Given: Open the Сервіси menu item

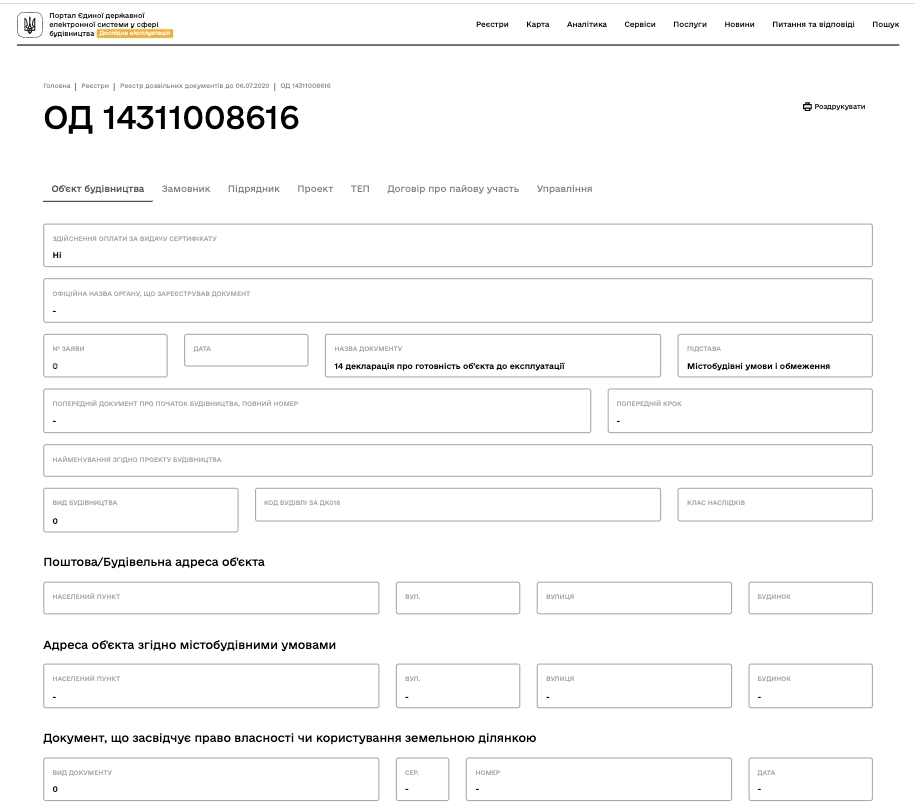Looking at the screenshot, I should click(640, 25).
